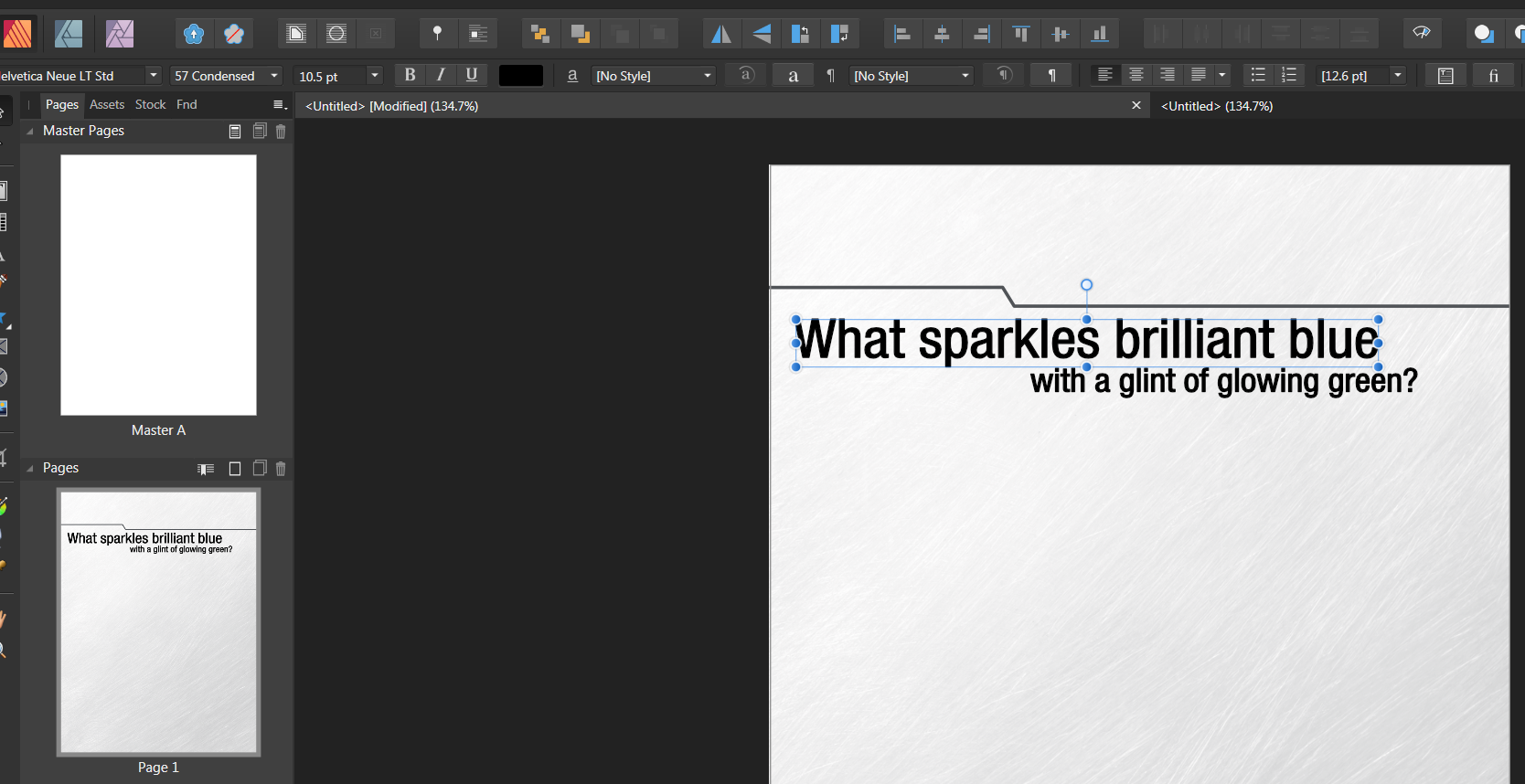Delete the selected master page

point(281,132)
